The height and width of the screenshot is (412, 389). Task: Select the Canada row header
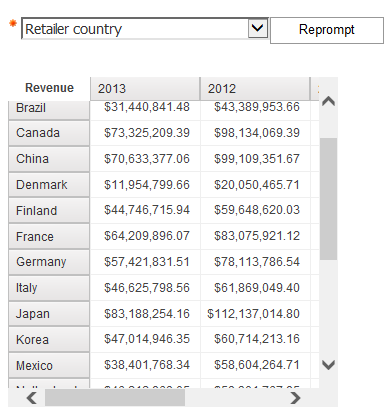tap(49, 133)
